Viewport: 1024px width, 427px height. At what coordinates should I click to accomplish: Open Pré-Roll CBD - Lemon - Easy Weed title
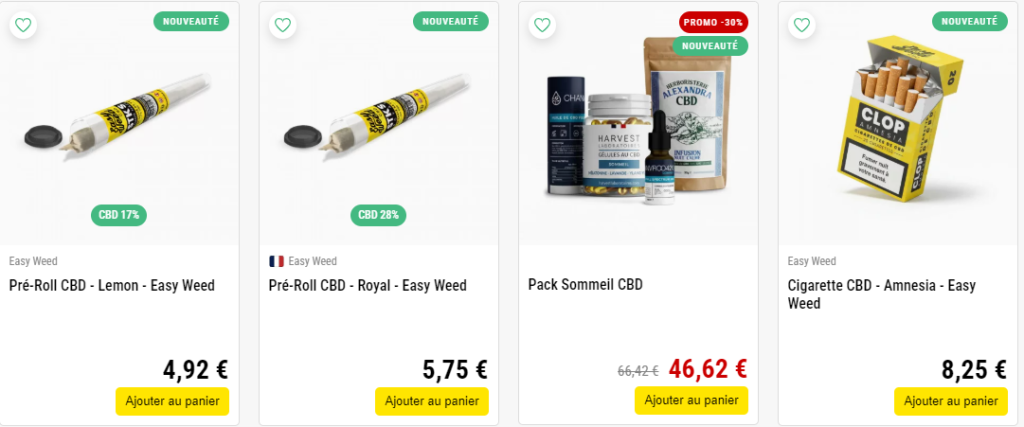112,286
